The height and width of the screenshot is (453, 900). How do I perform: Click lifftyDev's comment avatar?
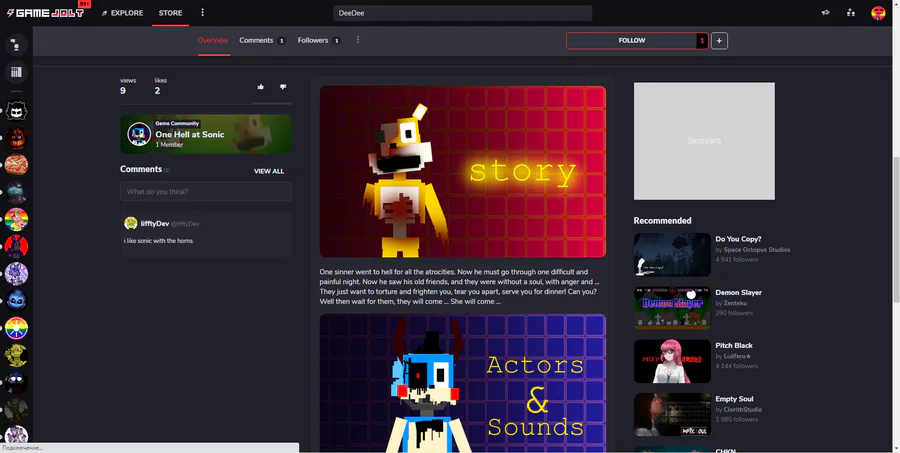tap(131, 223)
